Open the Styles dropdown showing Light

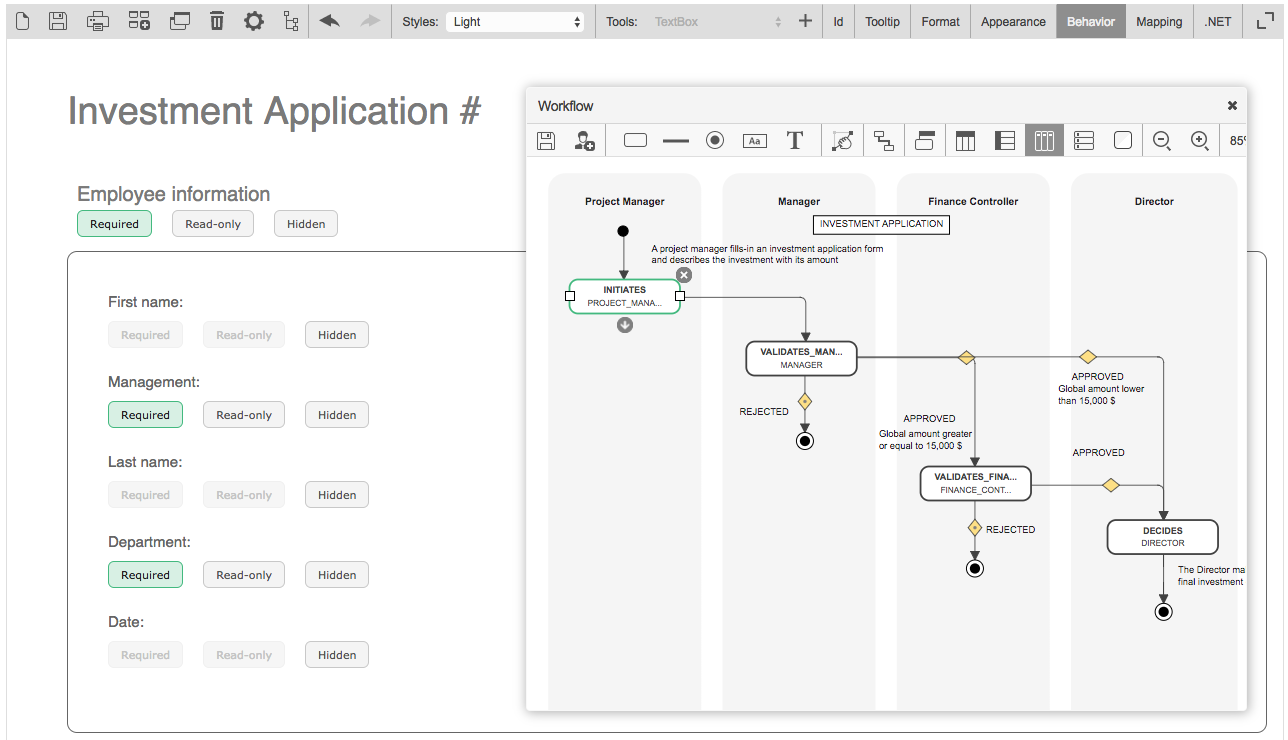pos(515,21)
